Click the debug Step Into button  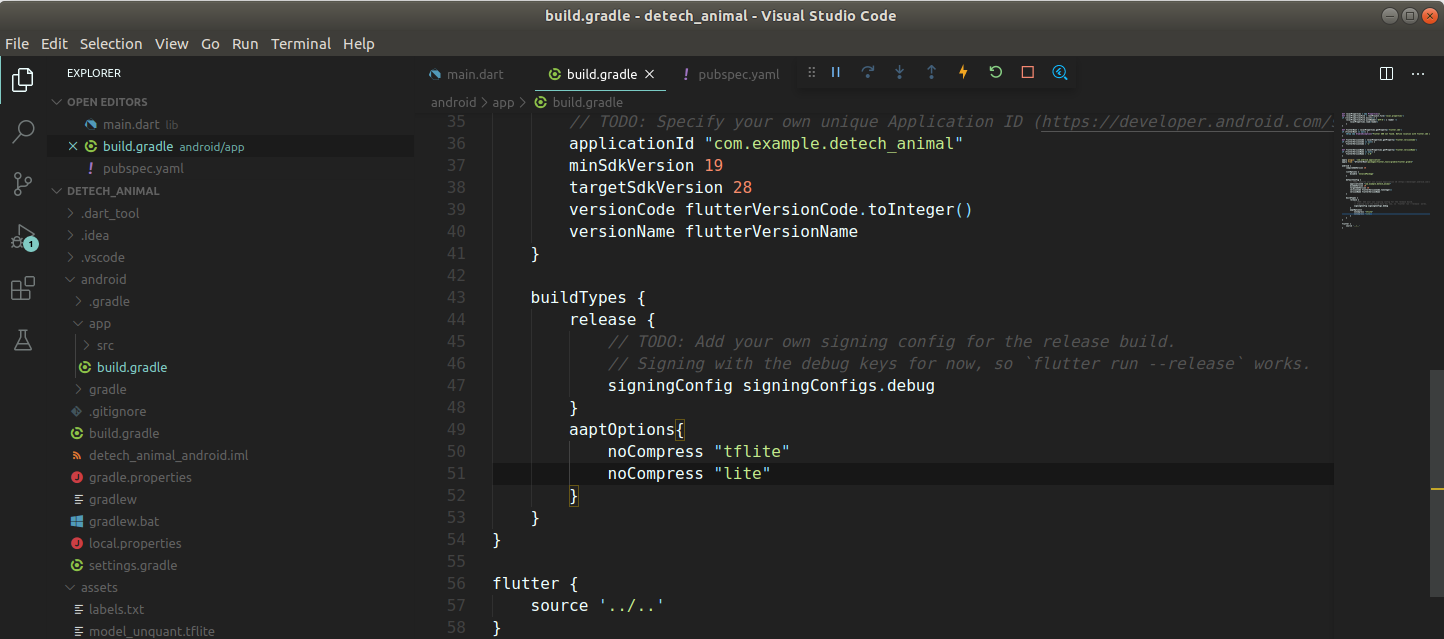(900, 73)
